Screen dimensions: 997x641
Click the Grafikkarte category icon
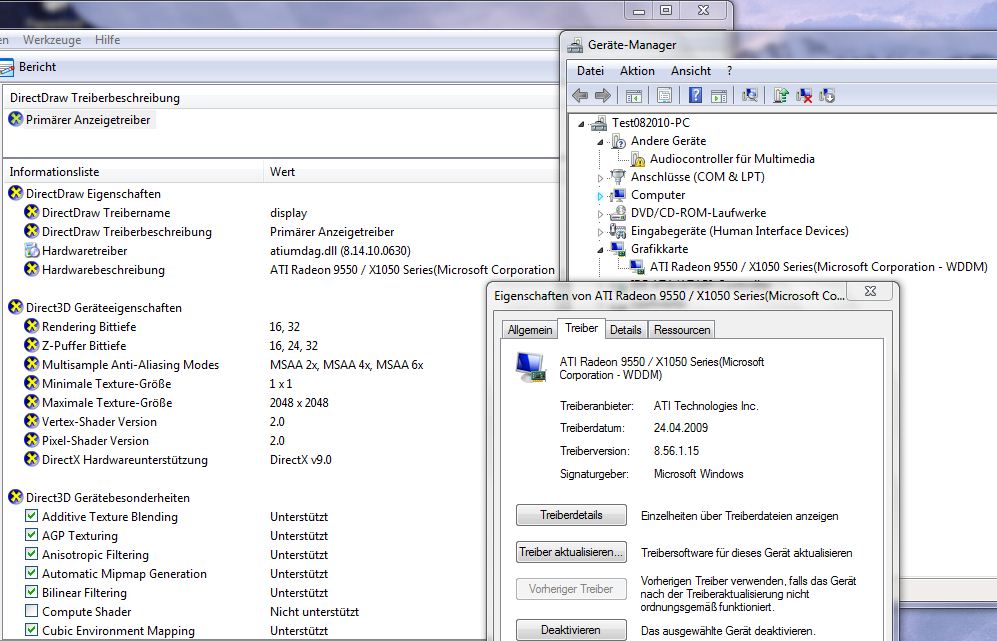point(618,248)
